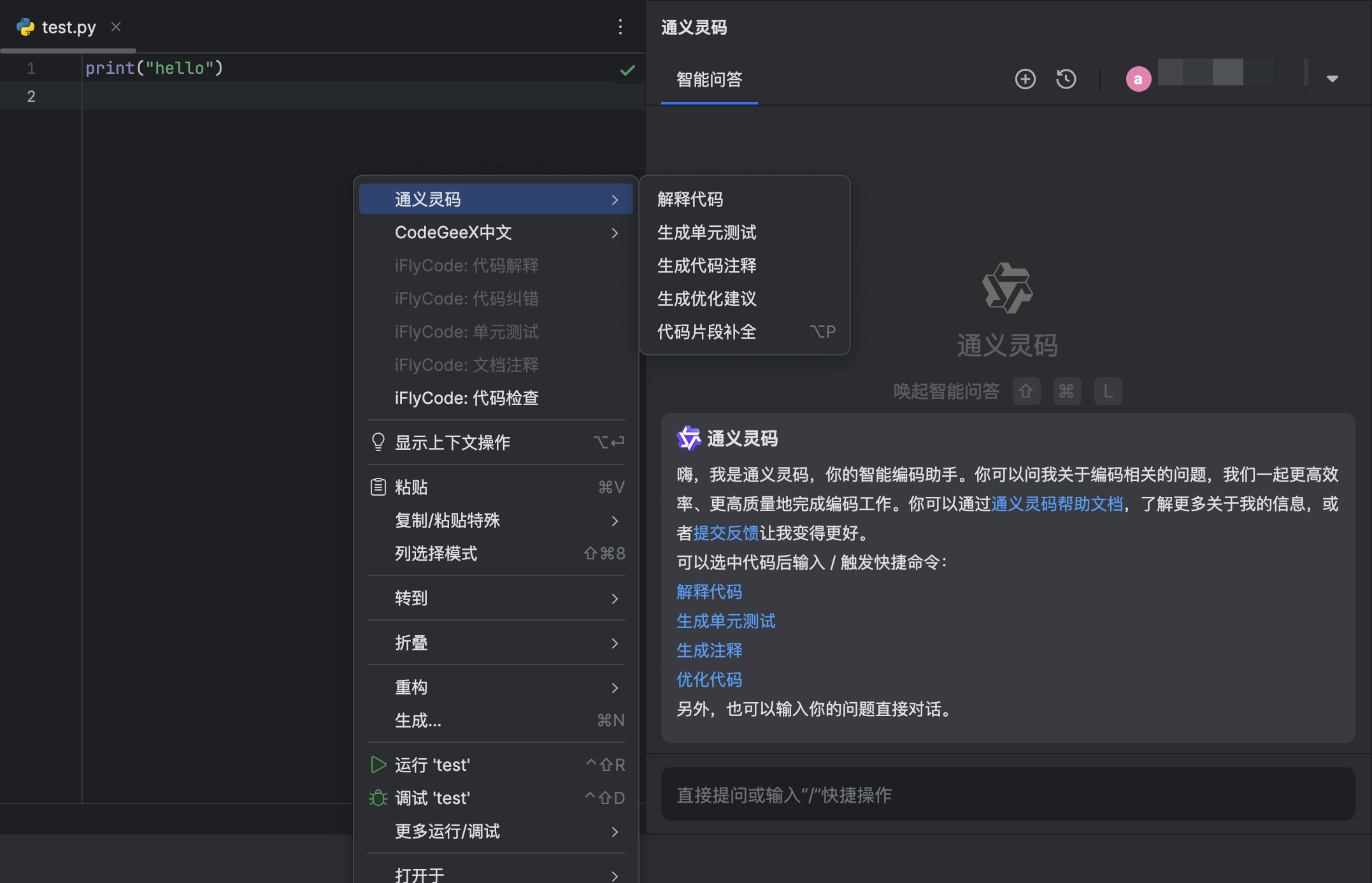Open the 通义灵码帮助文档 link
The width and height of the screenshot is (1372, 883).
[1058, 504]
